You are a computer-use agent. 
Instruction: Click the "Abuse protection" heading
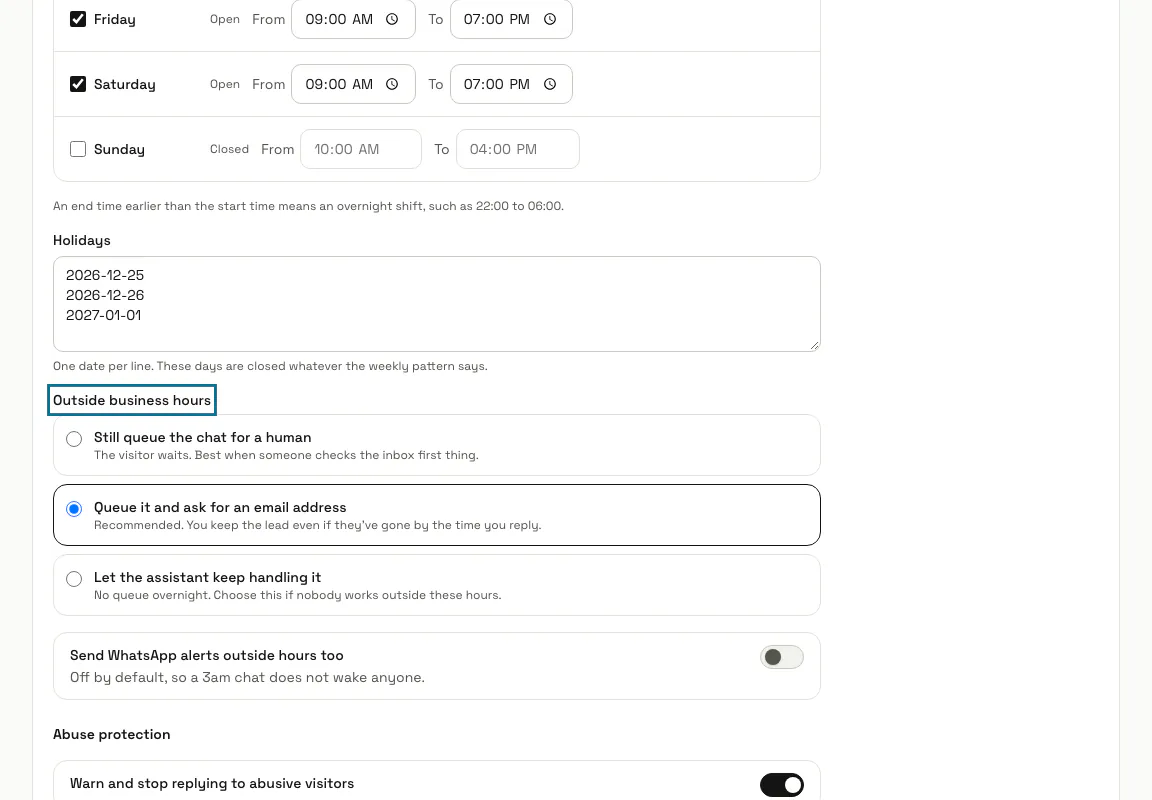point(112,735)
